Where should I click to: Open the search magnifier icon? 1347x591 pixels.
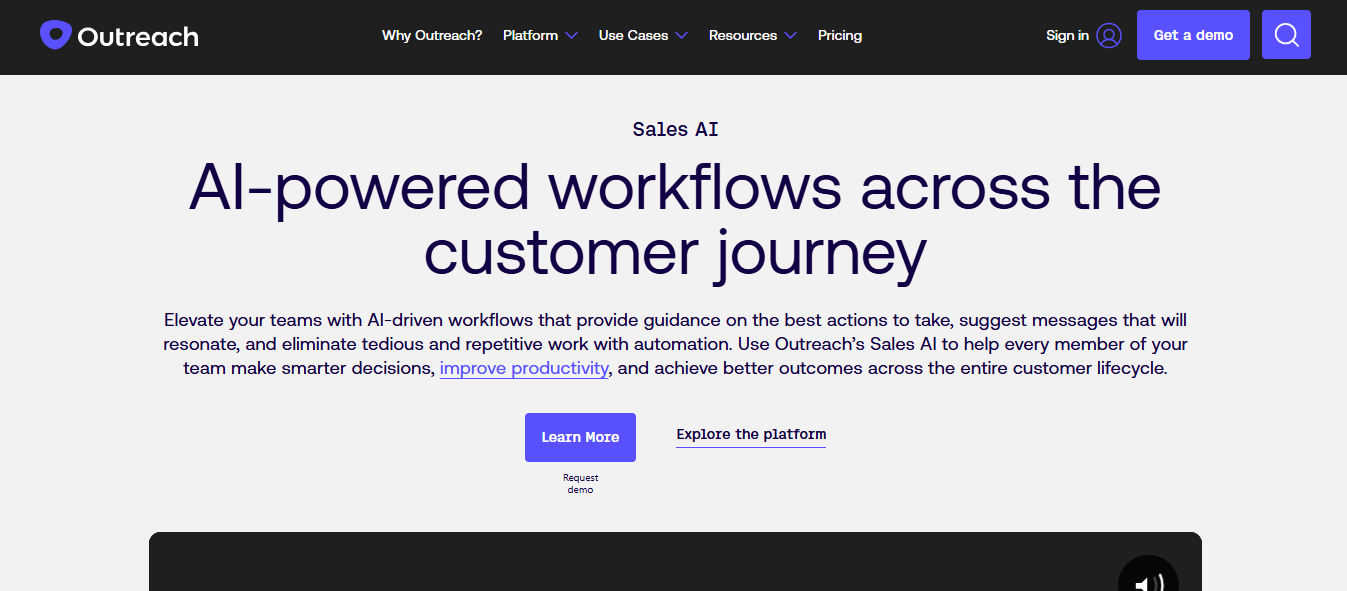click(x=1286, y=34)
